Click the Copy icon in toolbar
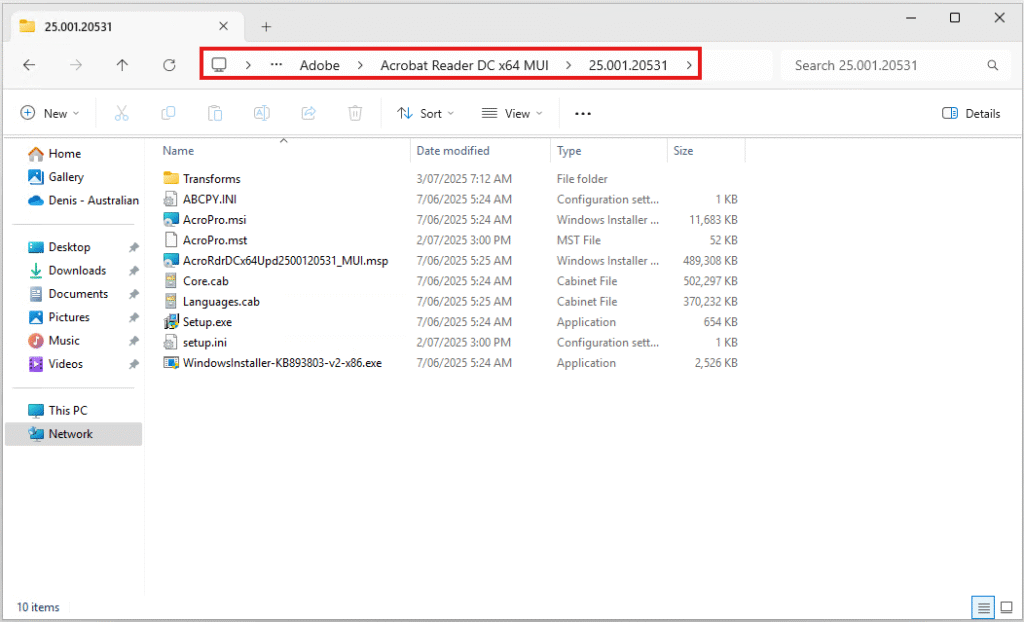Image resolution: width=1024 pixels, height=622 pixels. (x=168, y=114)
